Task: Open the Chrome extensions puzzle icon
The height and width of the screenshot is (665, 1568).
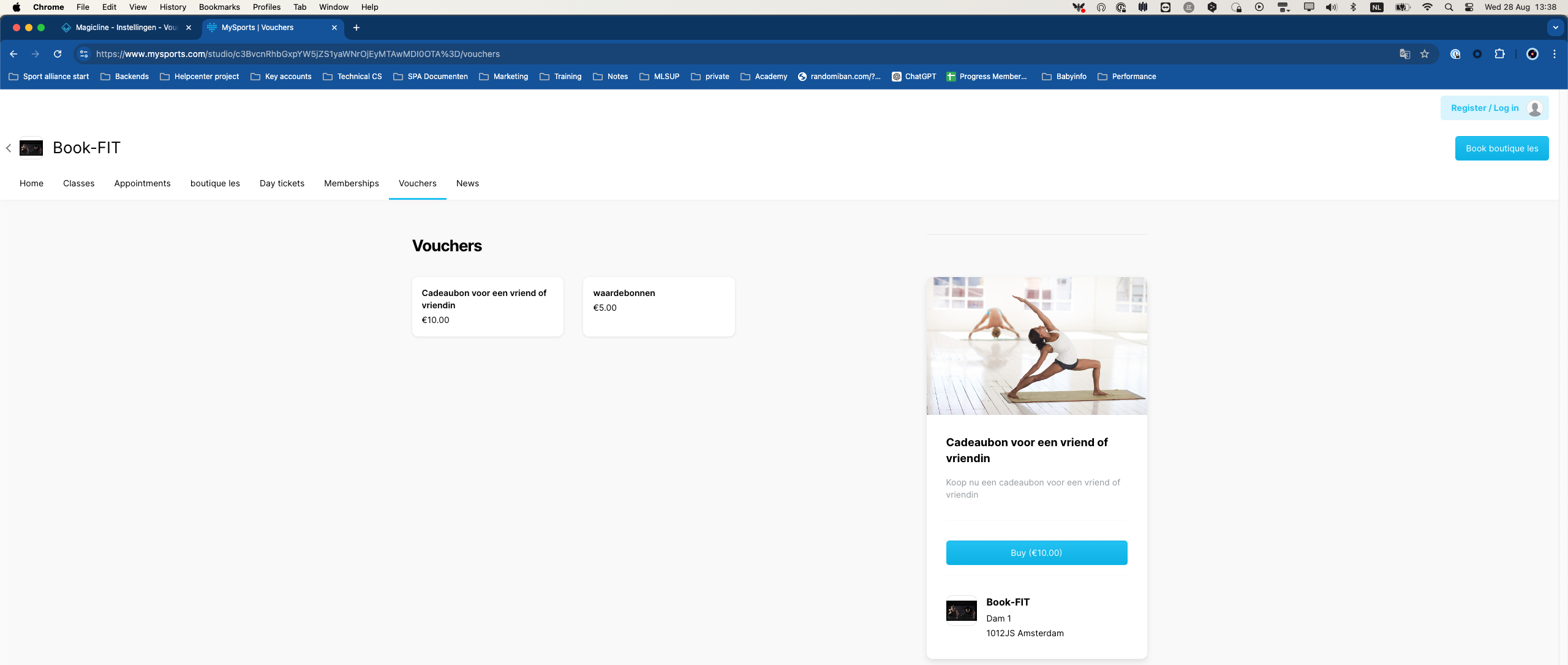Action: coord(1499,54)
